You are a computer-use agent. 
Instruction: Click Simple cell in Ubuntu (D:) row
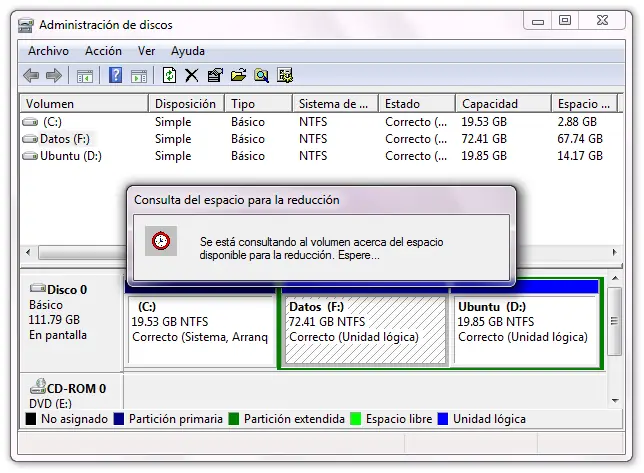click(173, 156)
